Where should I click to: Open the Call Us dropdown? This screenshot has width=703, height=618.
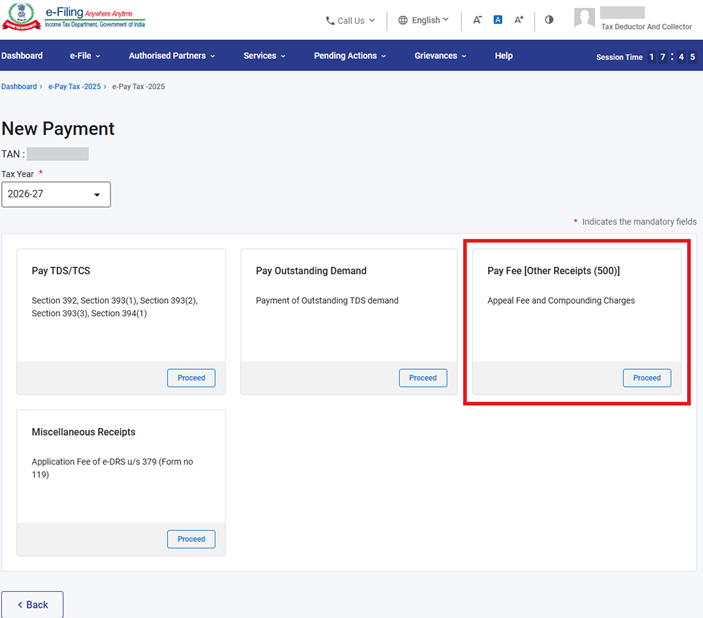pos(351,20)
